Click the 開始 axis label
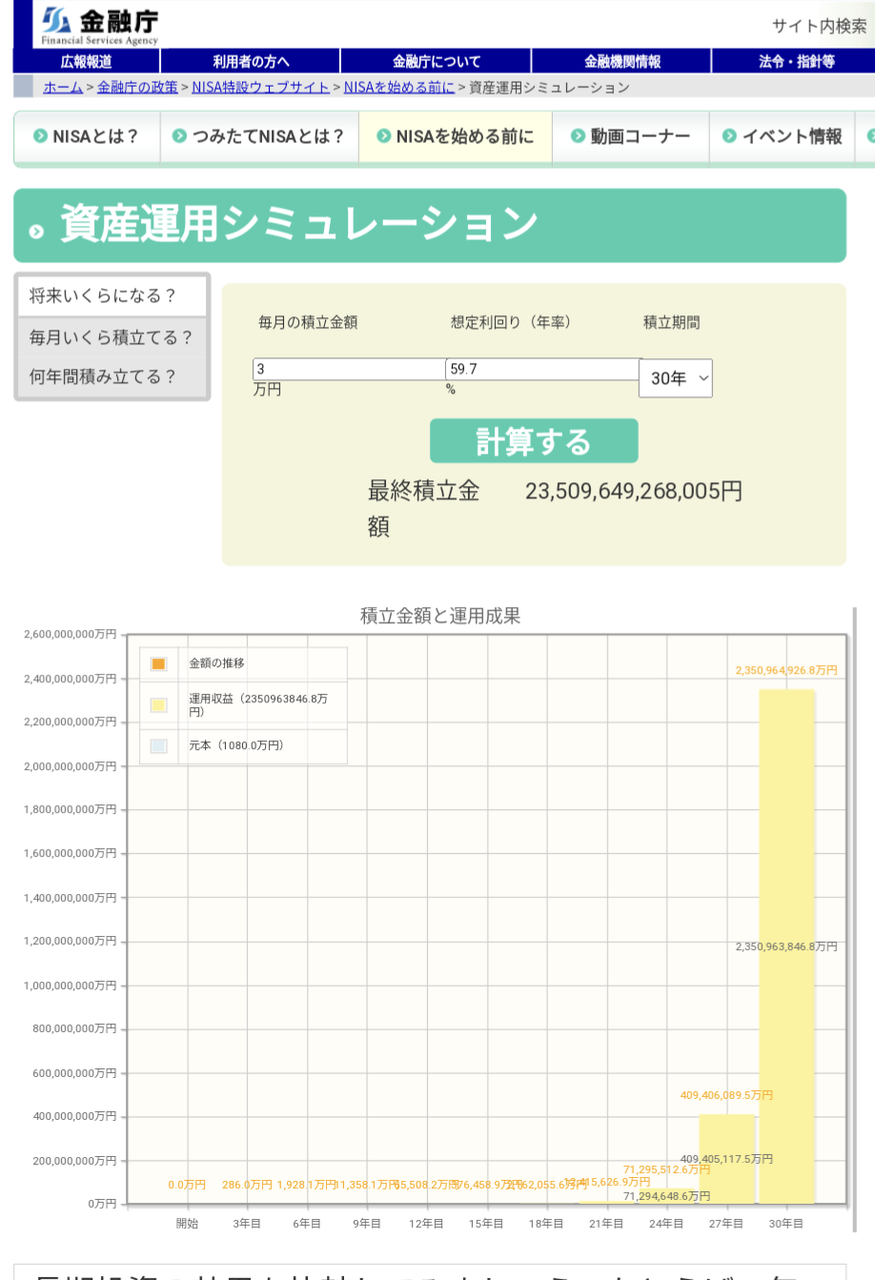 pyautogui.click(x=187, y=1223)
